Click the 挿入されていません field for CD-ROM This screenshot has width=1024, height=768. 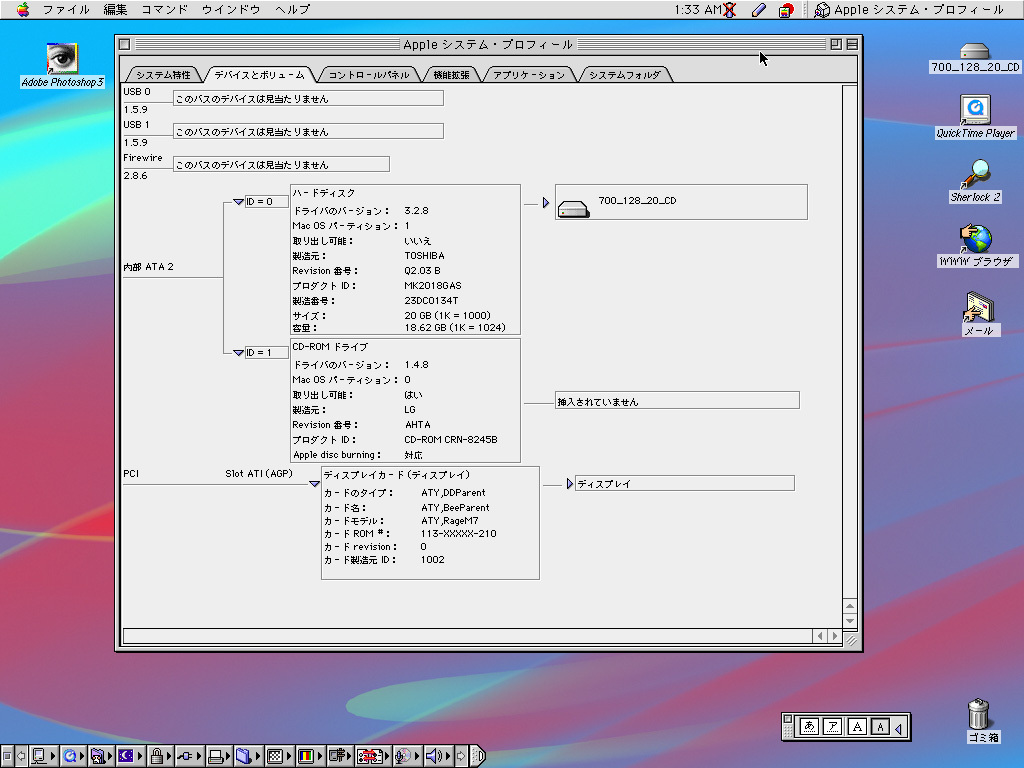point(677,401)
